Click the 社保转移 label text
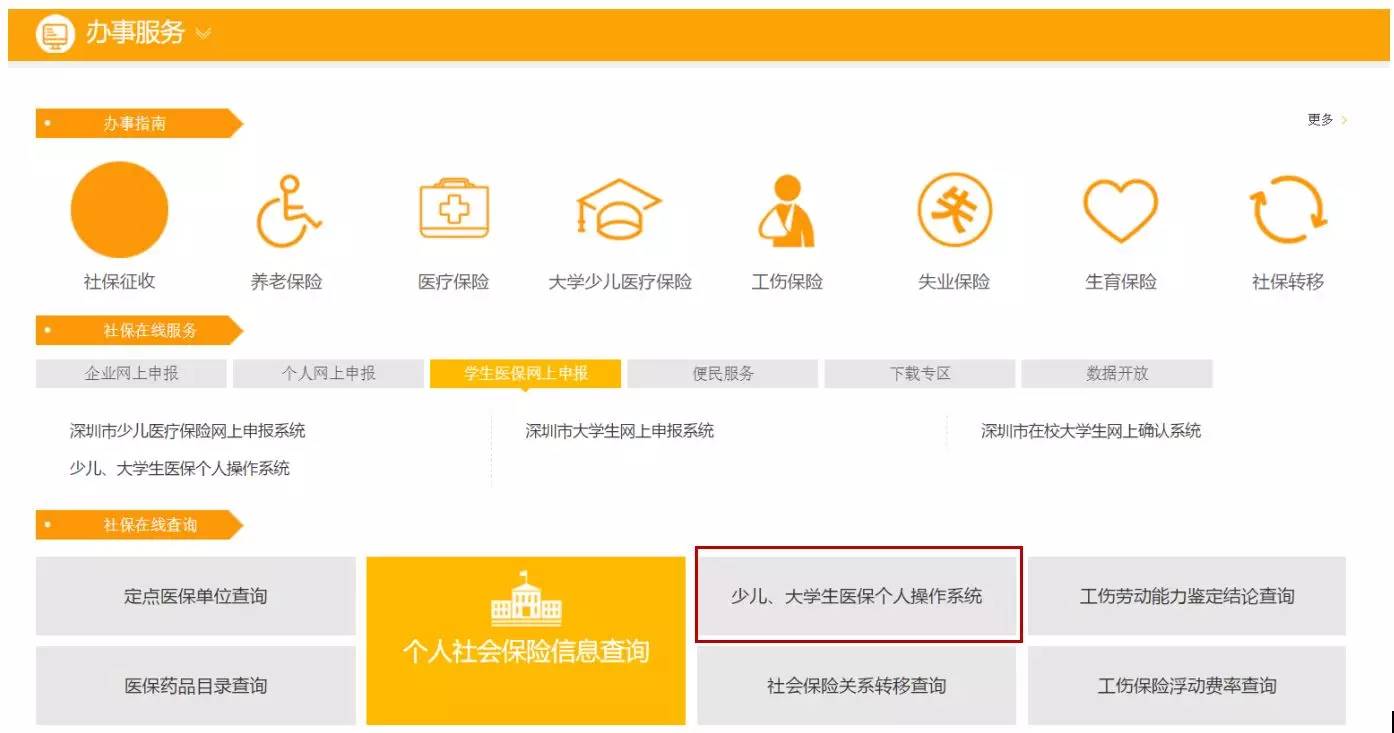This screenshot has height=733, width=1394. pos(1288,282)
